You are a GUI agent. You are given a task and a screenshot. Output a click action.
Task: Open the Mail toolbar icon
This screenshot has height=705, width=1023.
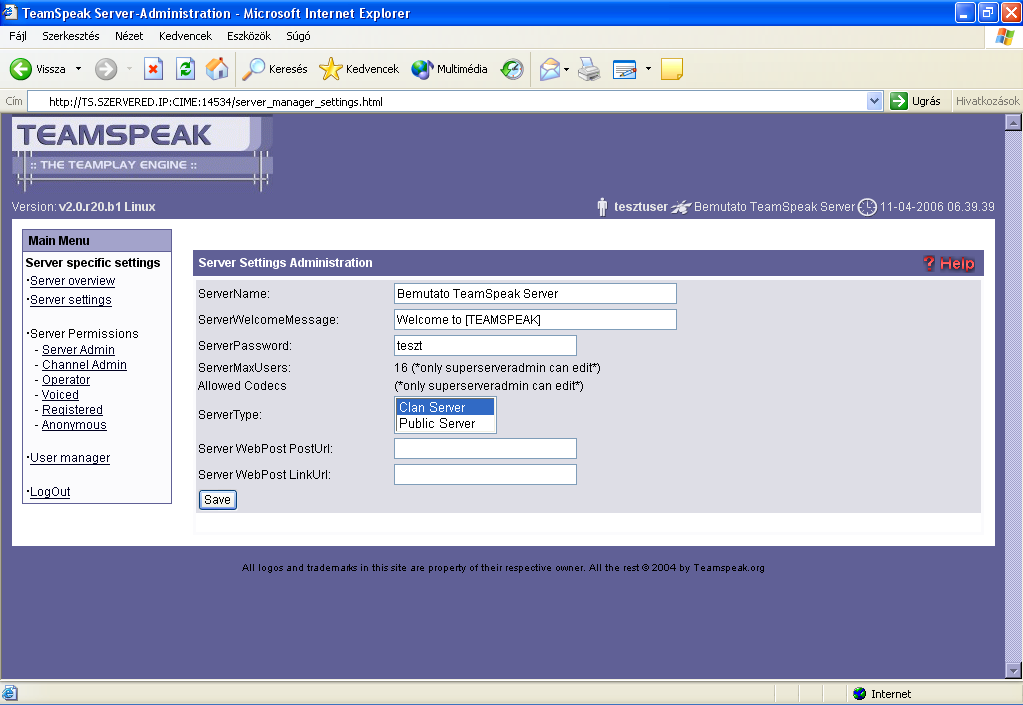[549, 69]
